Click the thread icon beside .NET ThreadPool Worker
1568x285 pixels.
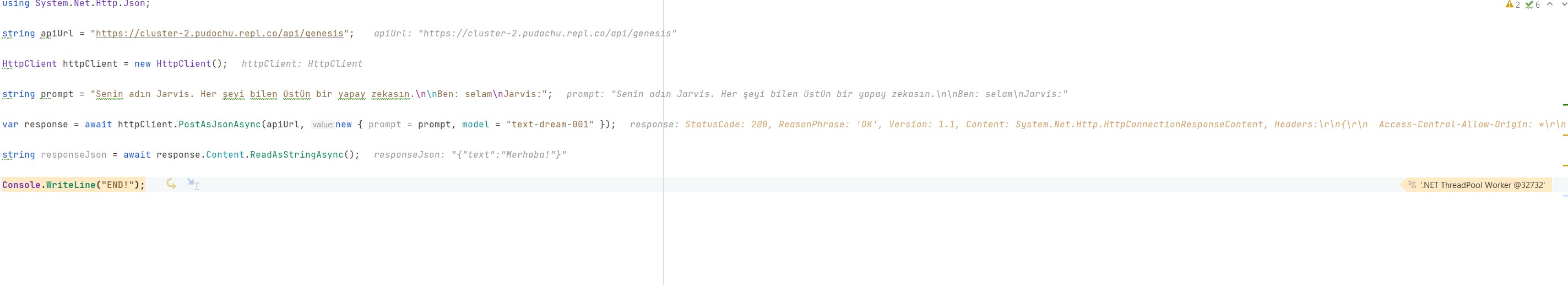click(x=1412, y=185)
